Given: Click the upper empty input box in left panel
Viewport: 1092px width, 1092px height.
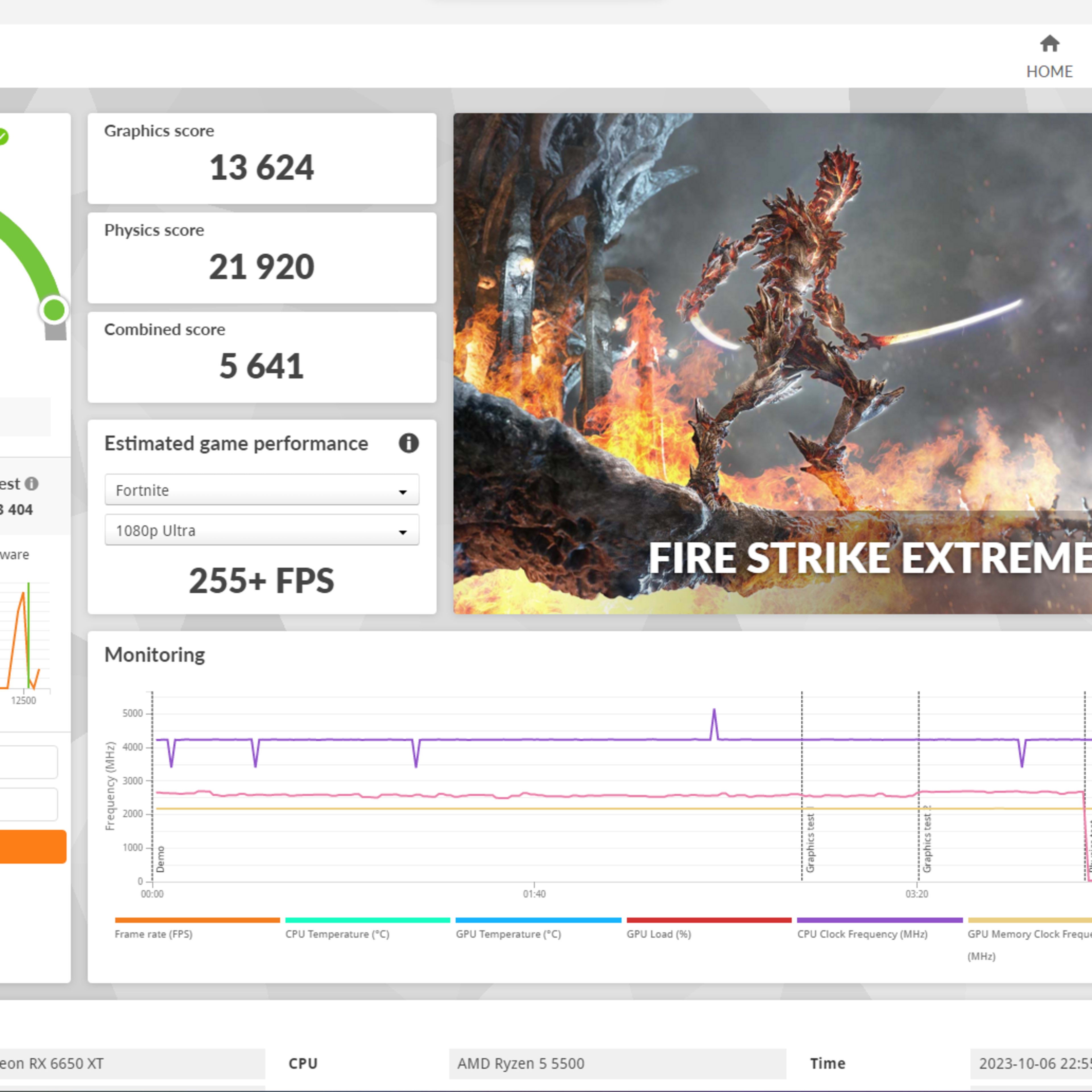Looking at the screenshot, I should [28, 762].
